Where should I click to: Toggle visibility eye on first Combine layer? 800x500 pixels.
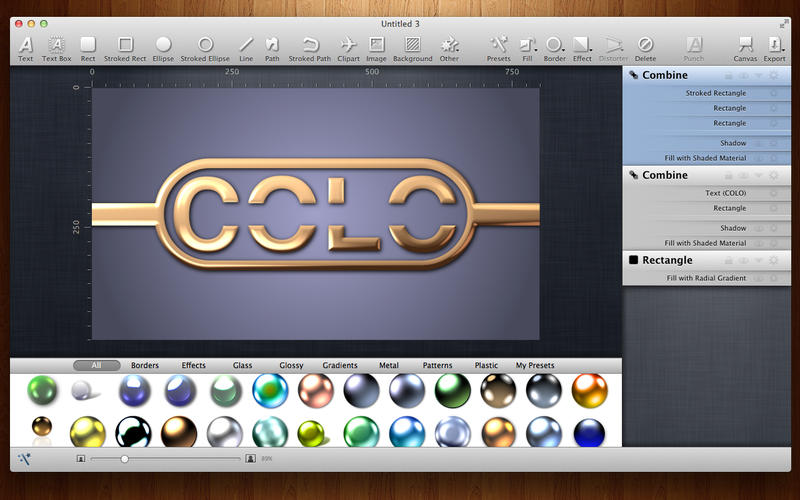click(x=744, y=75)
